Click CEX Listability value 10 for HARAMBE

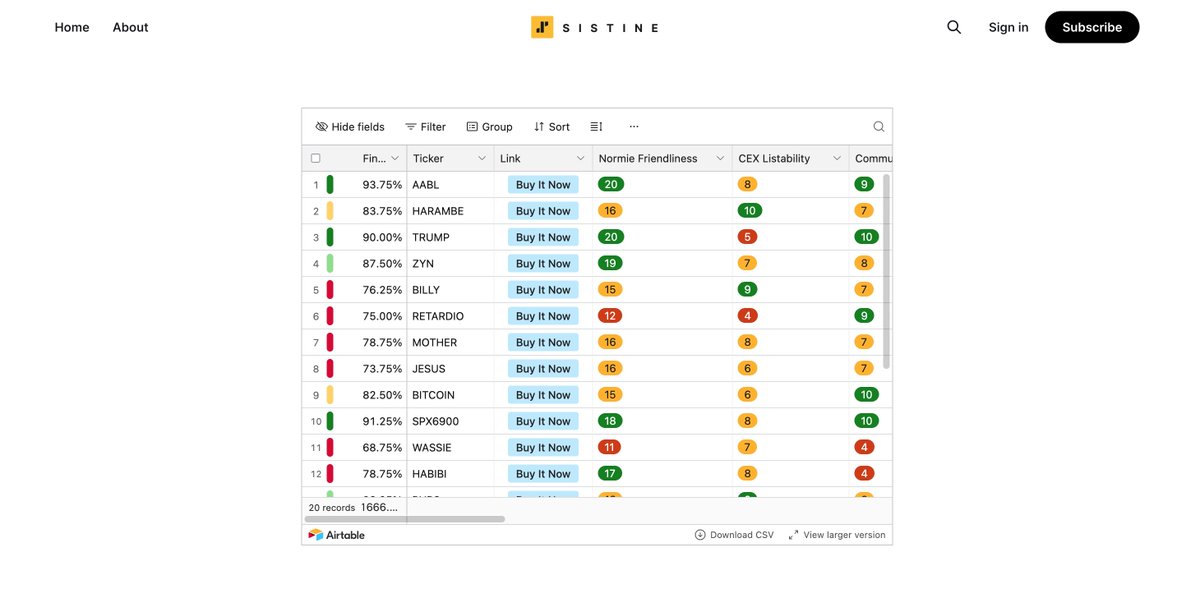click(x=750, y=211)
